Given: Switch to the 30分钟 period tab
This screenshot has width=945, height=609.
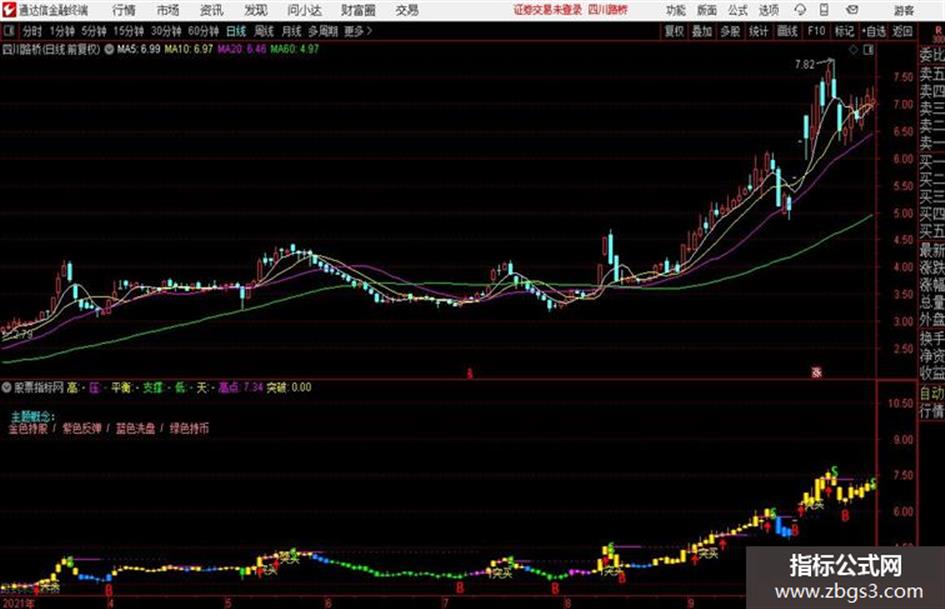Looking at the screenshot, I should (x=166, y=31).
